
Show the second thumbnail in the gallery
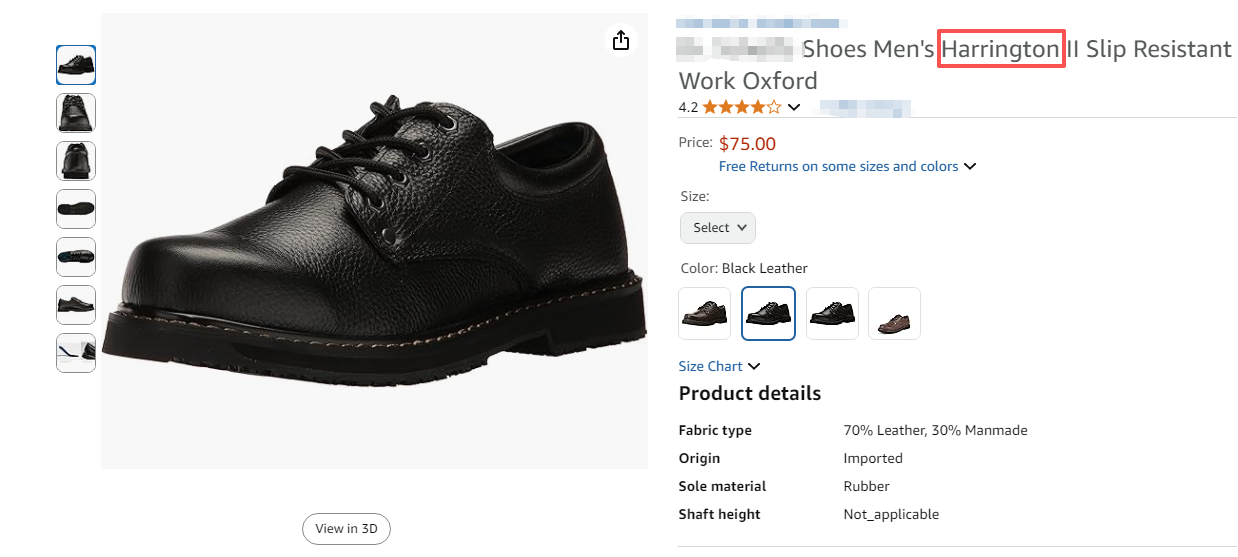[x=76, y=113]
